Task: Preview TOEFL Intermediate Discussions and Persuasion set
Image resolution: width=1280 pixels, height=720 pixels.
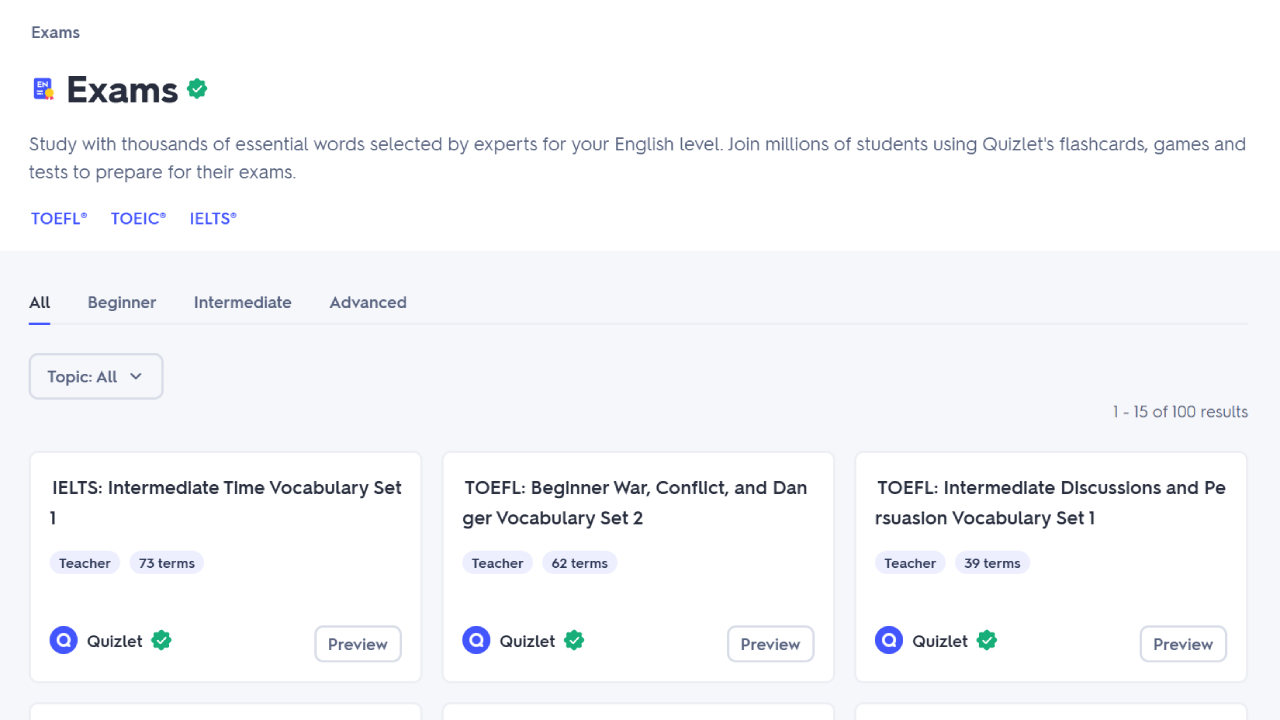Action: point(1183,644)
